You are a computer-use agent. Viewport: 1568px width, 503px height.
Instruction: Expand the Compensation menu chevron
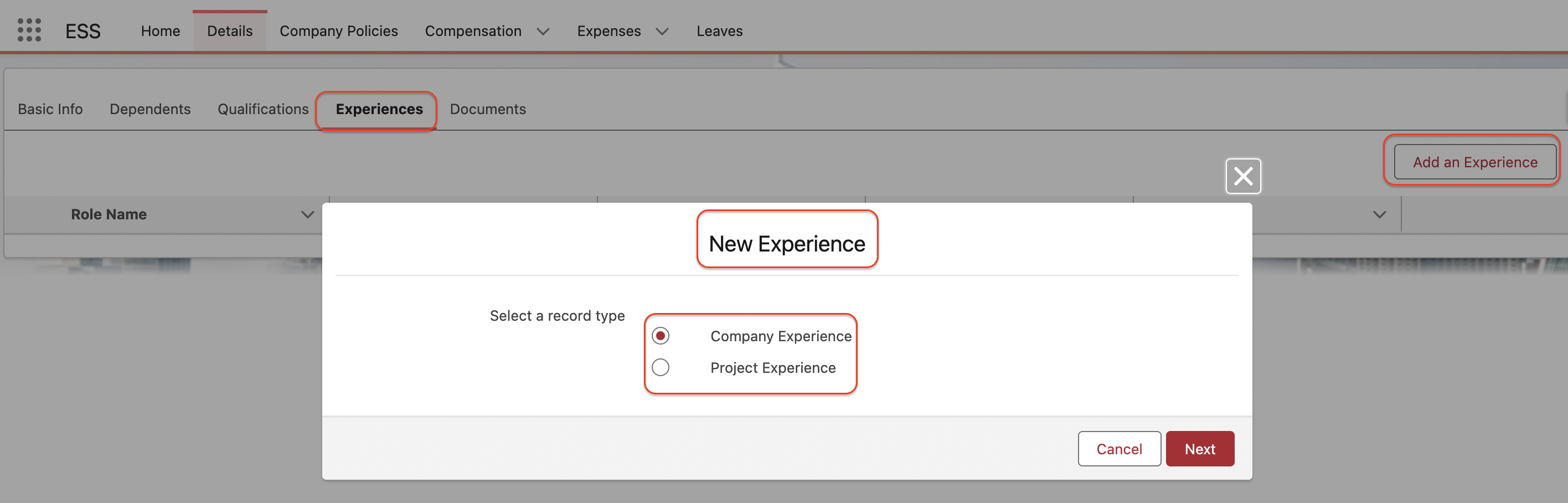pos(543,31)
